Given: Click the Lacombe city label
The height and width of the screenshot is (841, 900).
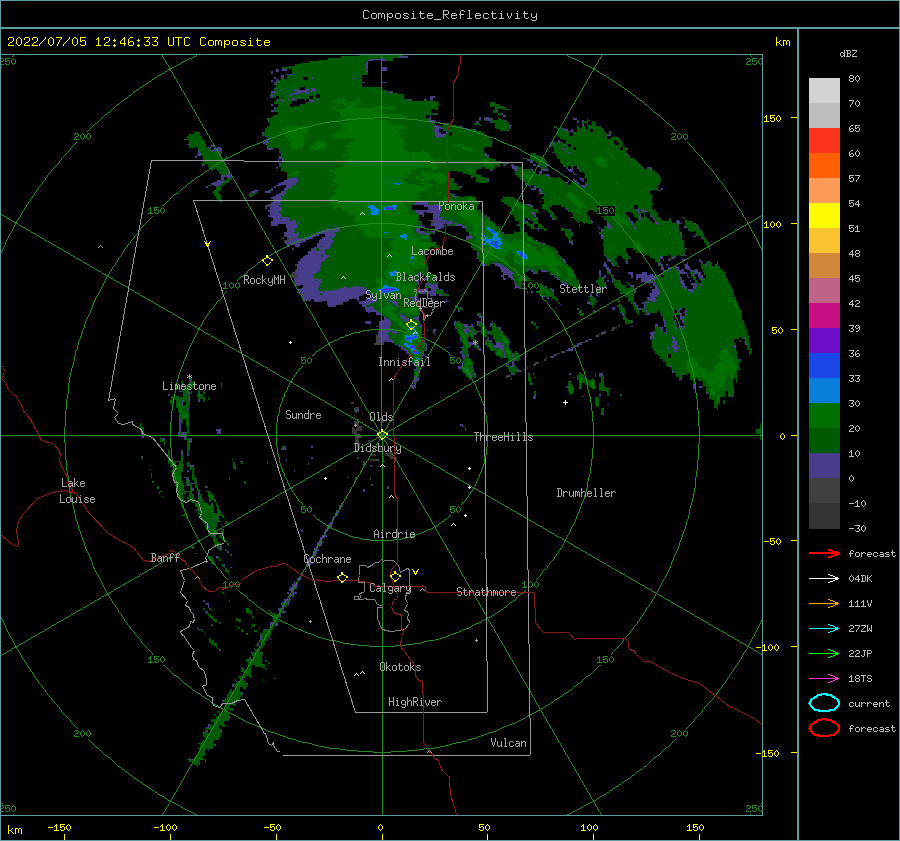Looking at the screenshot, I should pyautogui.click(x=432, y=251).
